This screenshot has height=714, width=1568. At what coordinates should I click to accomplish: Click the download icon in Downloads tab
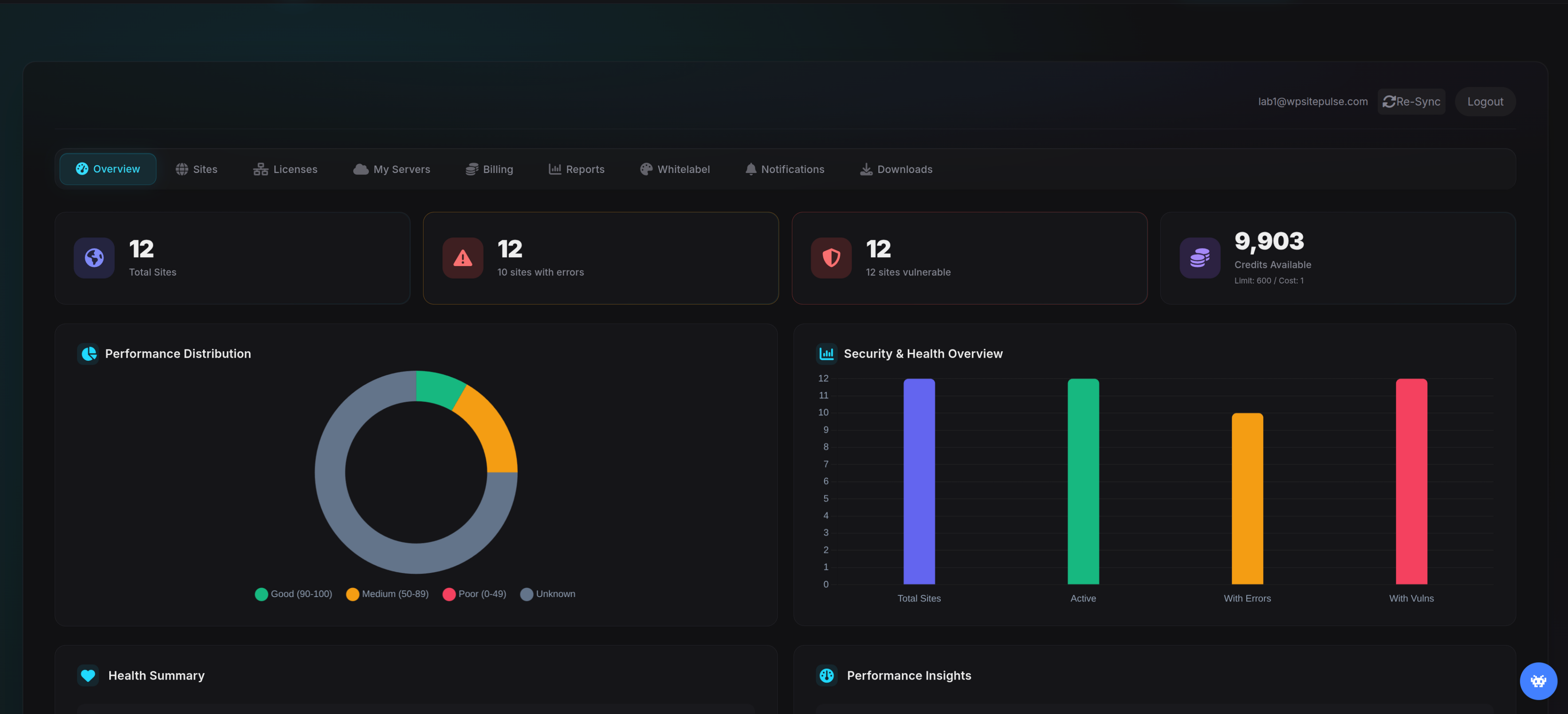click(x=865, y=169)
